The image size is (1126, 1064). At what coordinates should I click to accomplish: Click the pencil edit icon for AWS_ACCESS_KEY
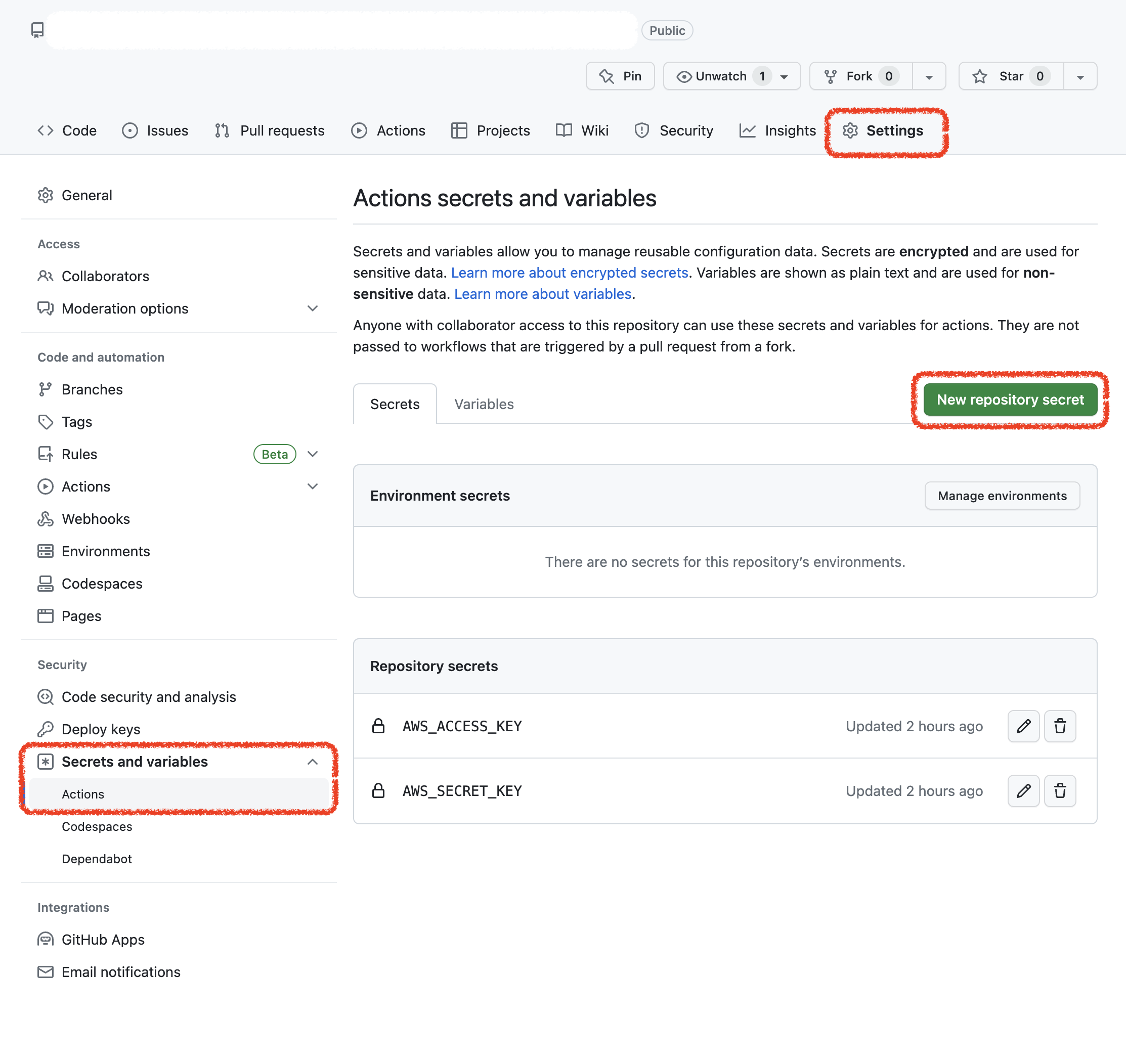click(1023, 726)
